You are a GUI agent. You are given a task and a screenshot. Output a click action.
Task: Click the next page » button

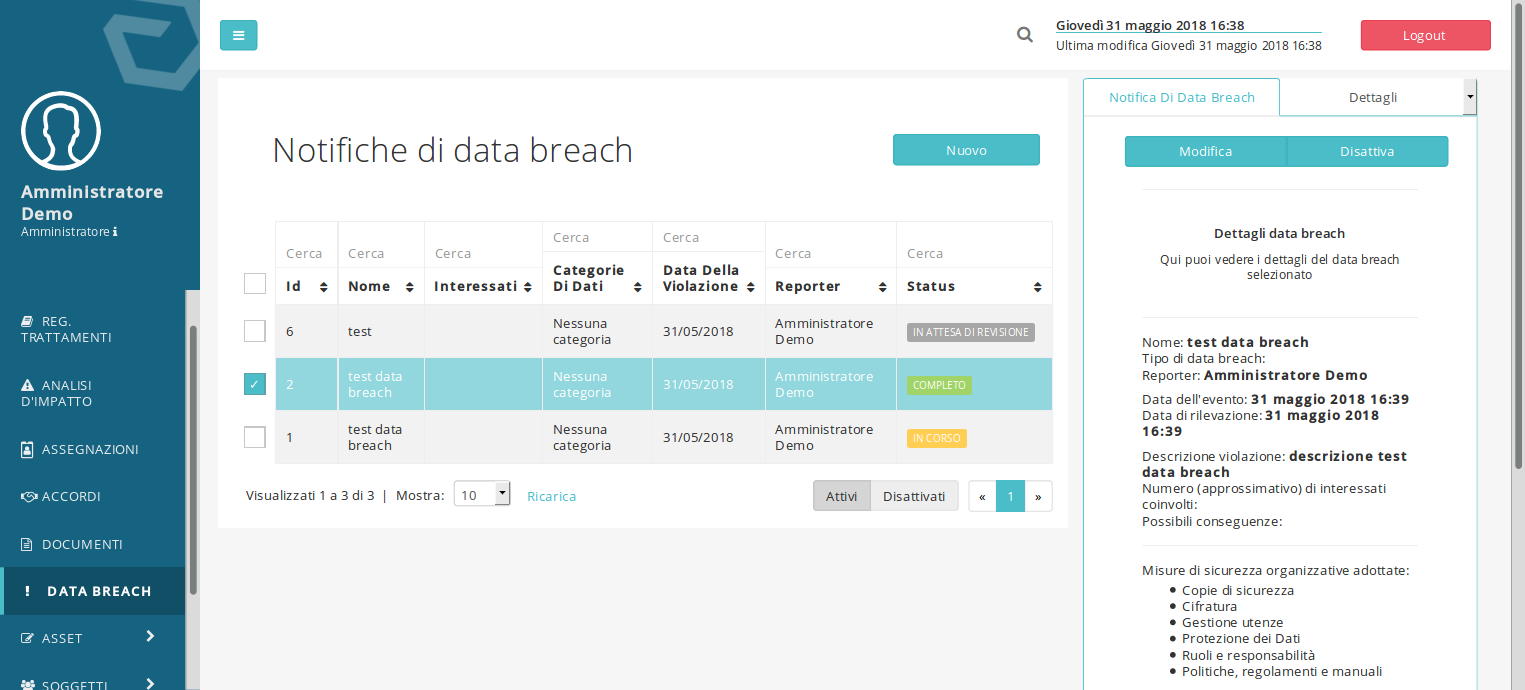click(x=1038, y=496)
